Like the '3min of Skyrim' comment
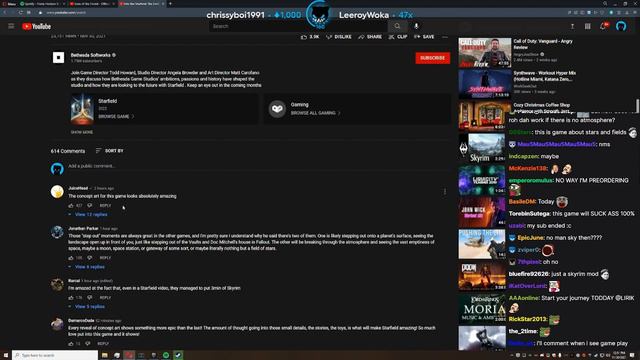Image resolution: width=640 pixels, height=360 pixels. tap(71, 298)
